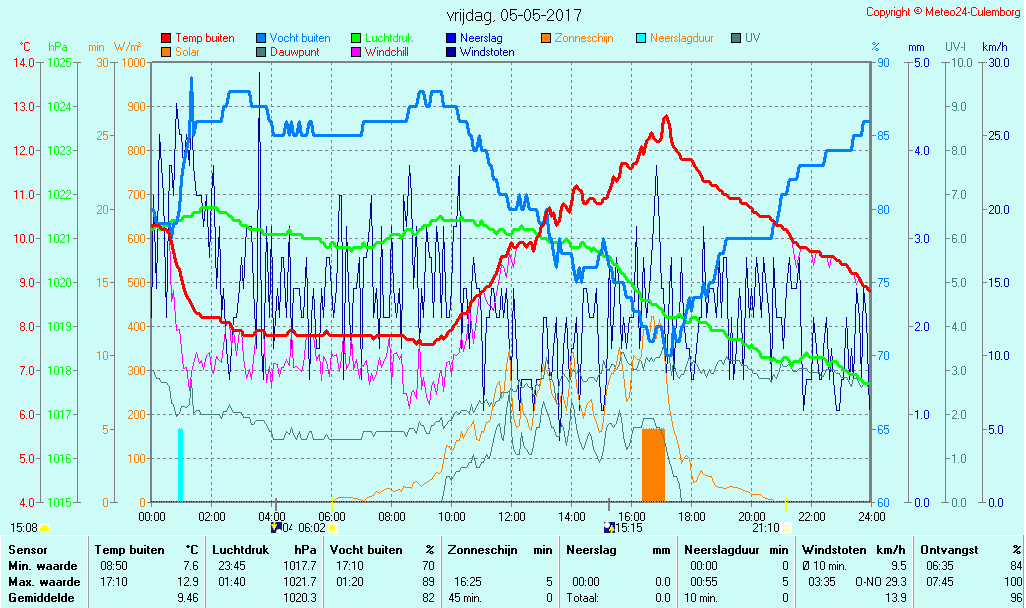Click the cyan Neerslagduur legend square
The height and width of the screenshot is (608, 1026).
click(641, 38)
